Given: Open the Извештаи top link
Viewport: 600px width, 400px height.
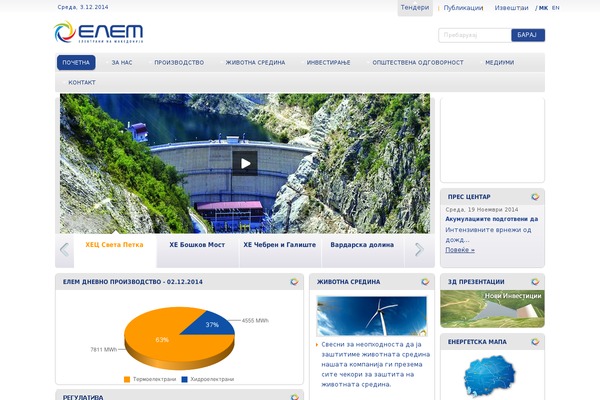Looking at the screenshot, I should tap(511, 8).
